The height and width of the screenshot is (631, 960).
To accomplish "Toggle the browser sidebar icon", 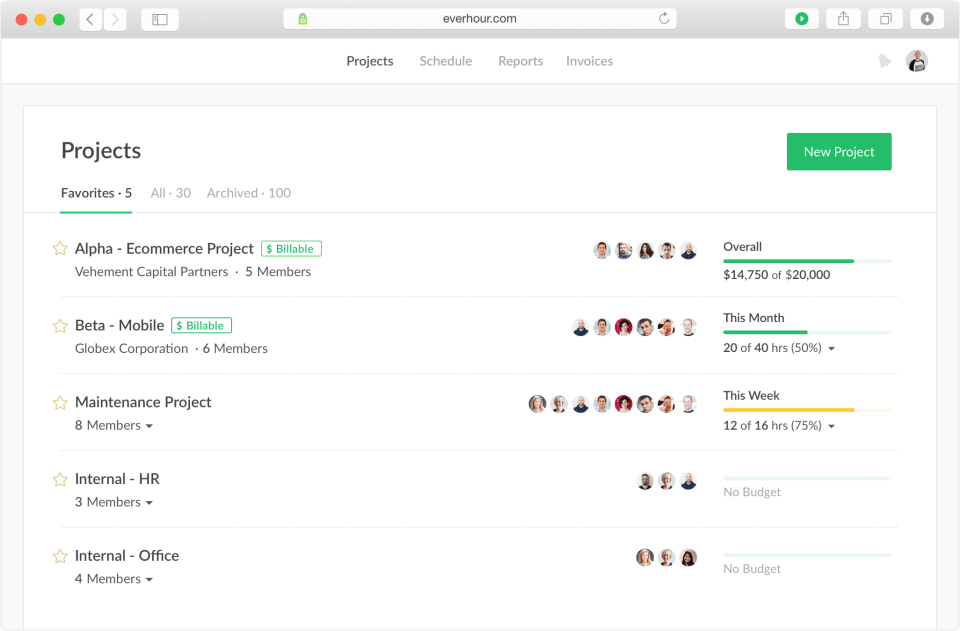I will tap(159, 18).
